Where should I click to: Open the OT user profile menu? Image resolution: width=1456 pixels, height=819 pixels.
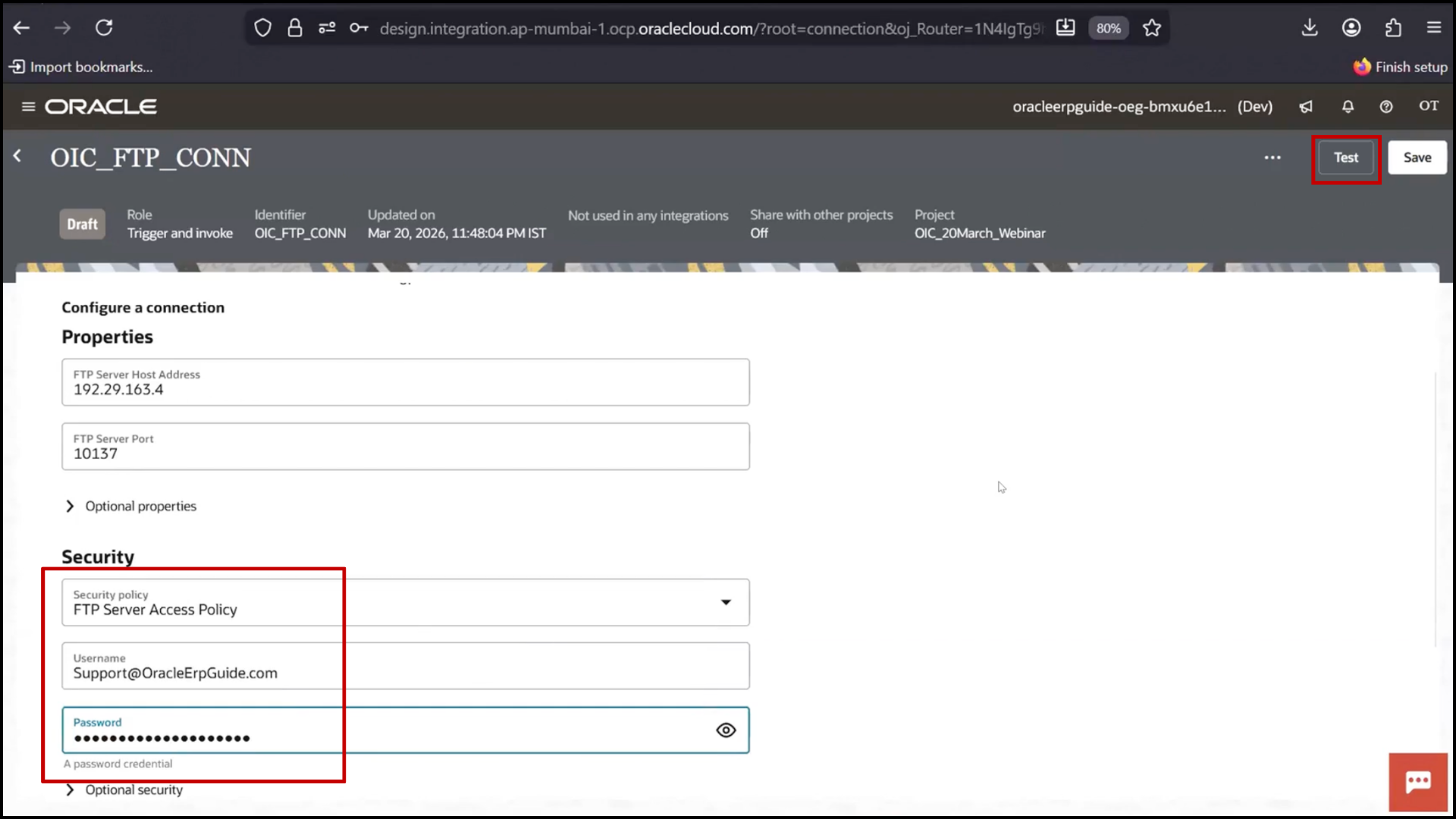point(1429,106)
